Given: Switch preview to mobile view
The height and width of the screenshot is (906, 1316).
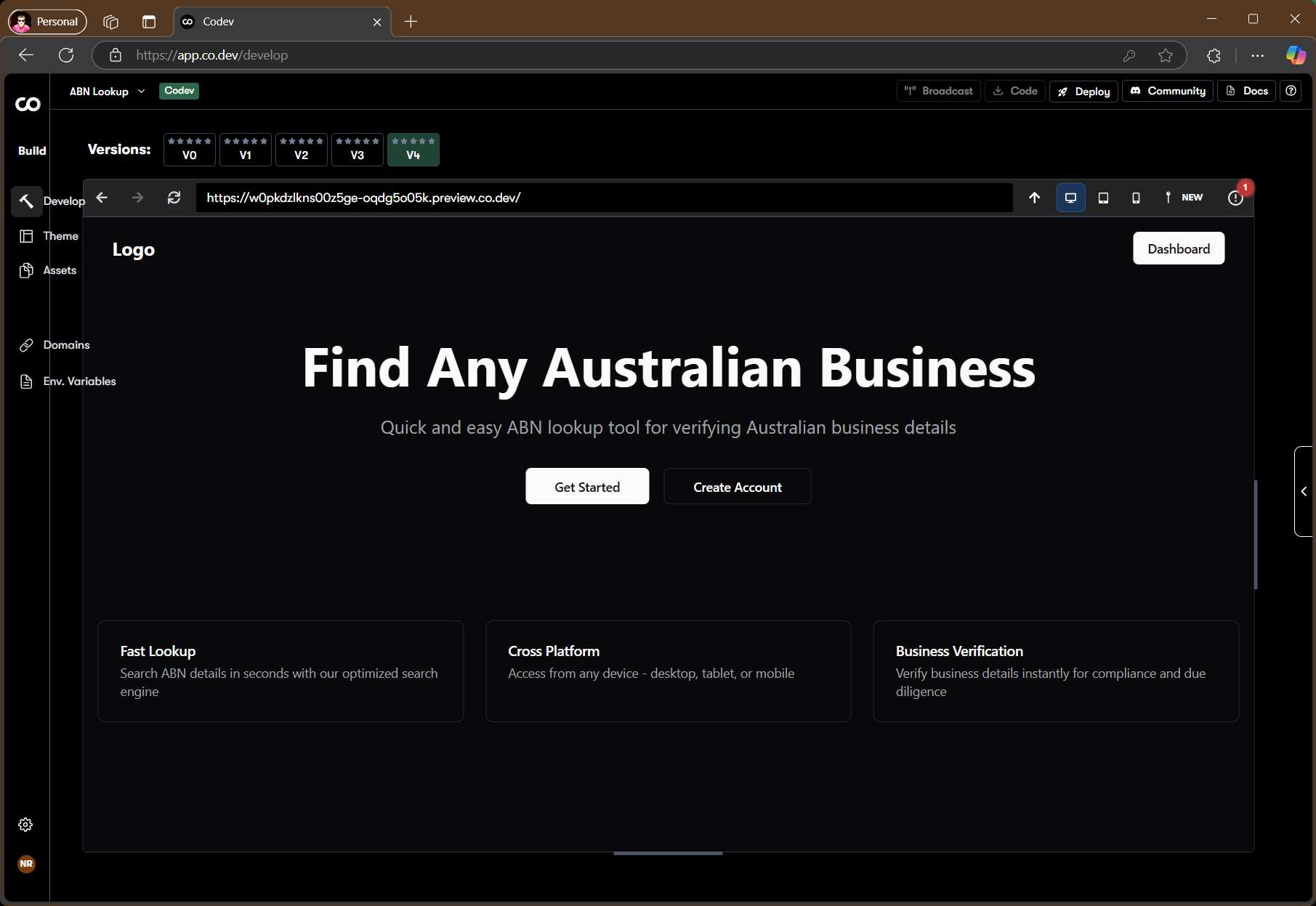Looking at the screenshot, I should [1137, 197].
